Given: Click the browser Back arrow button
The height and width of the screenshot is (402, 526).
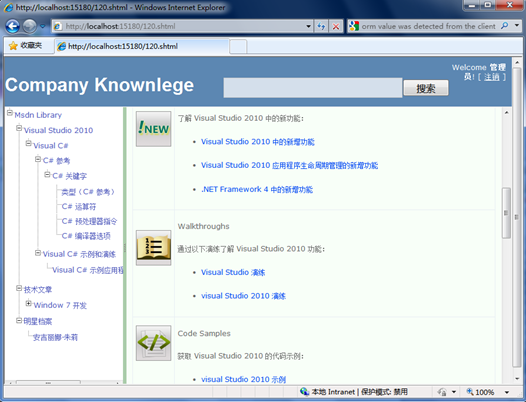Looking at the screenshot, I should [13, 26].
